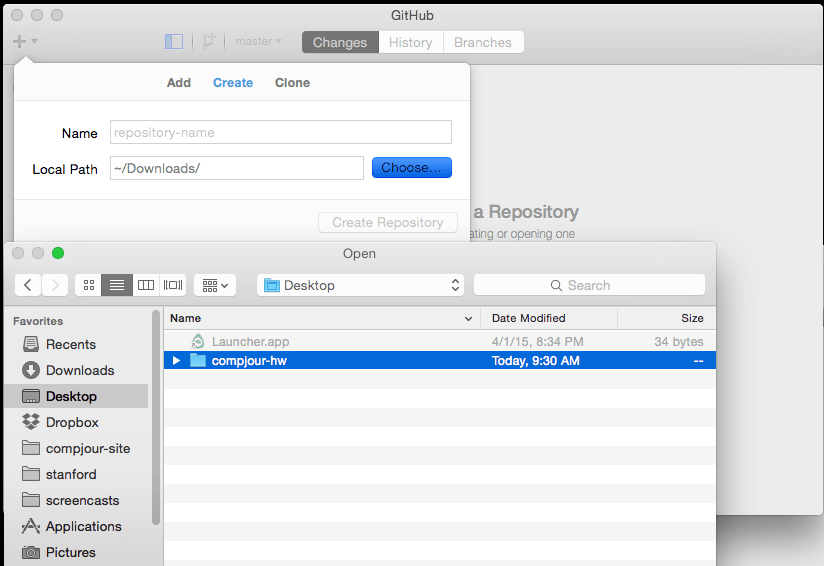
Task: Click the Choose... button
Action: 411,168
